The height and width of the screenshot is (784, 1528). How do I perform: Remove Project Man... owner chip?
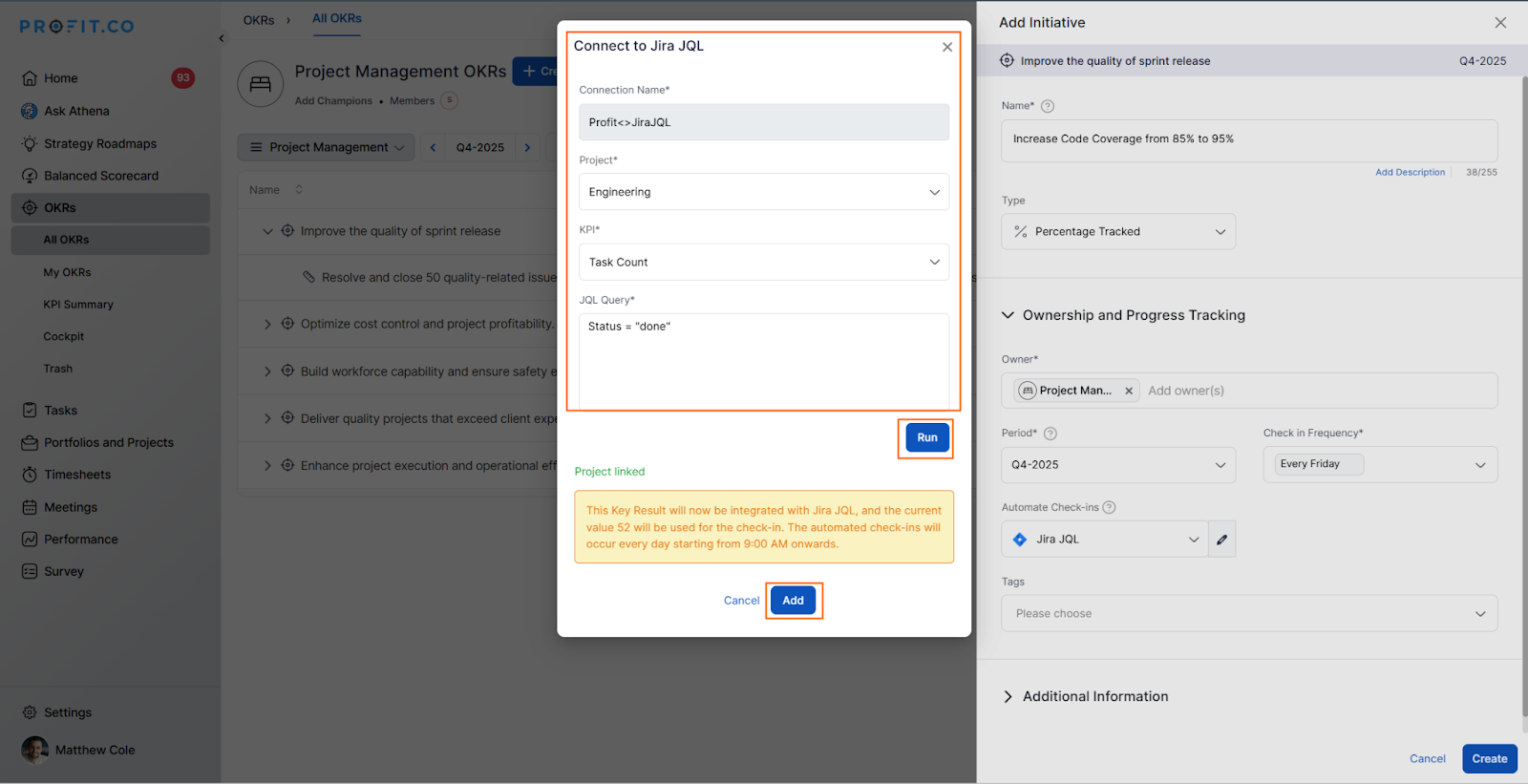point(1129,391)
